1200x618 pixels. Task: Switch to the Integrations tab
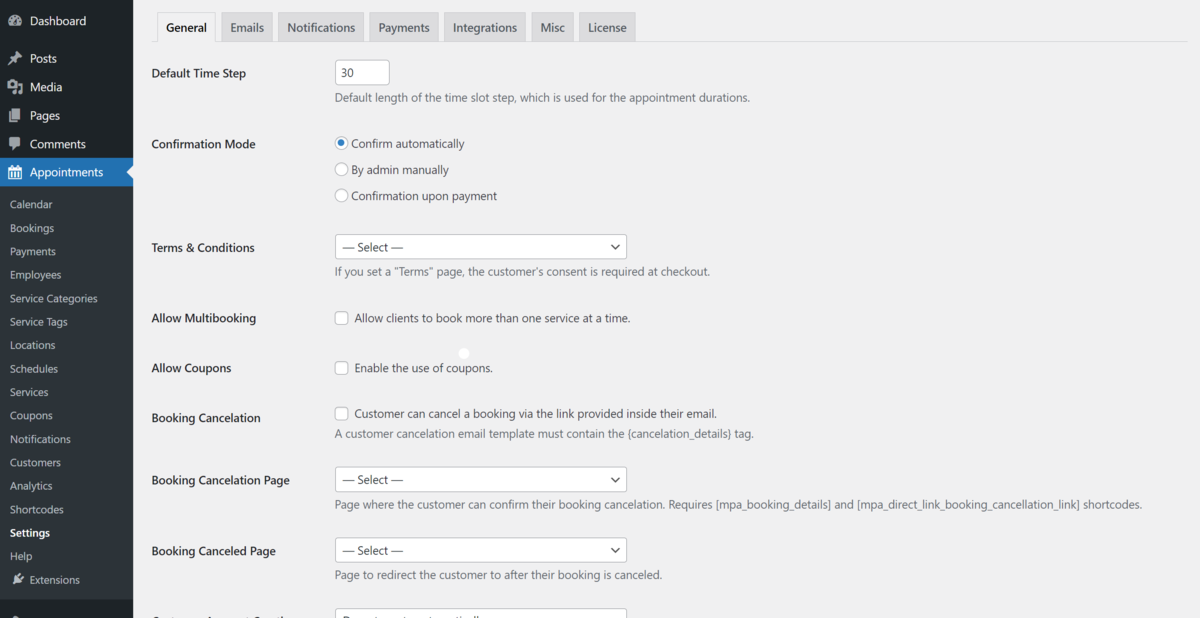[x=485, y=28]
